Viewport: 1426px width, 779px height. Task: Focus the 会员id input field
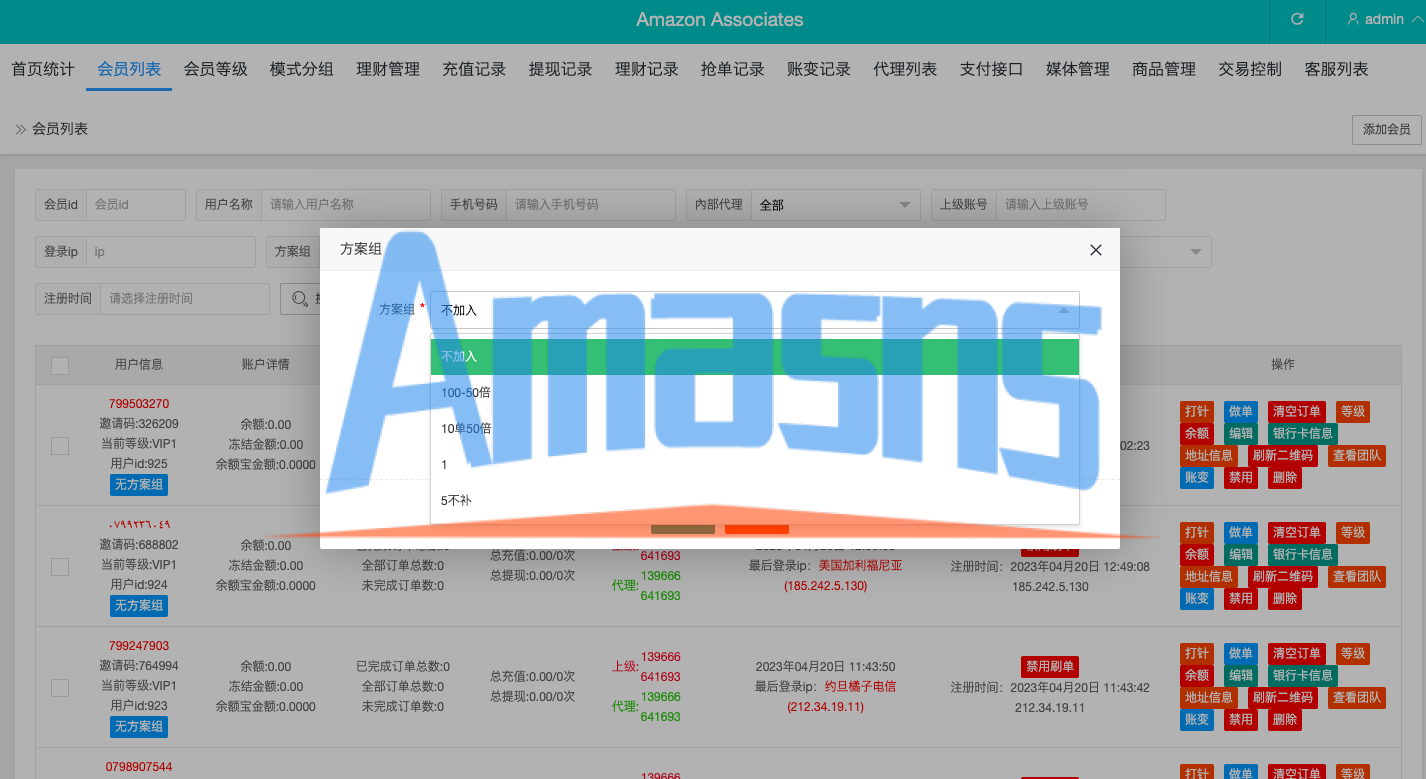[136, 204]
